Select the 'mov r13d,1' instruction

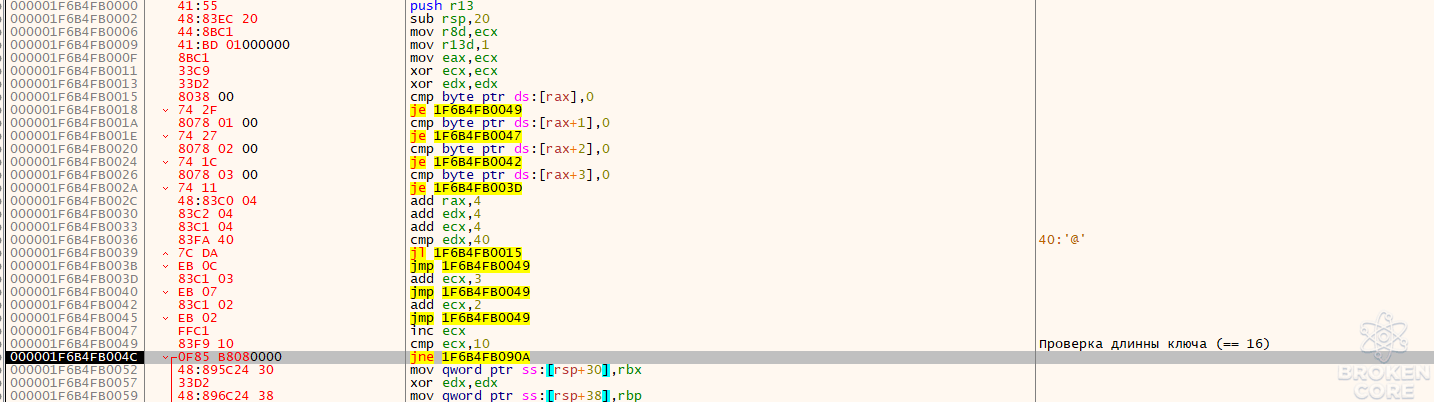[448, 45]
